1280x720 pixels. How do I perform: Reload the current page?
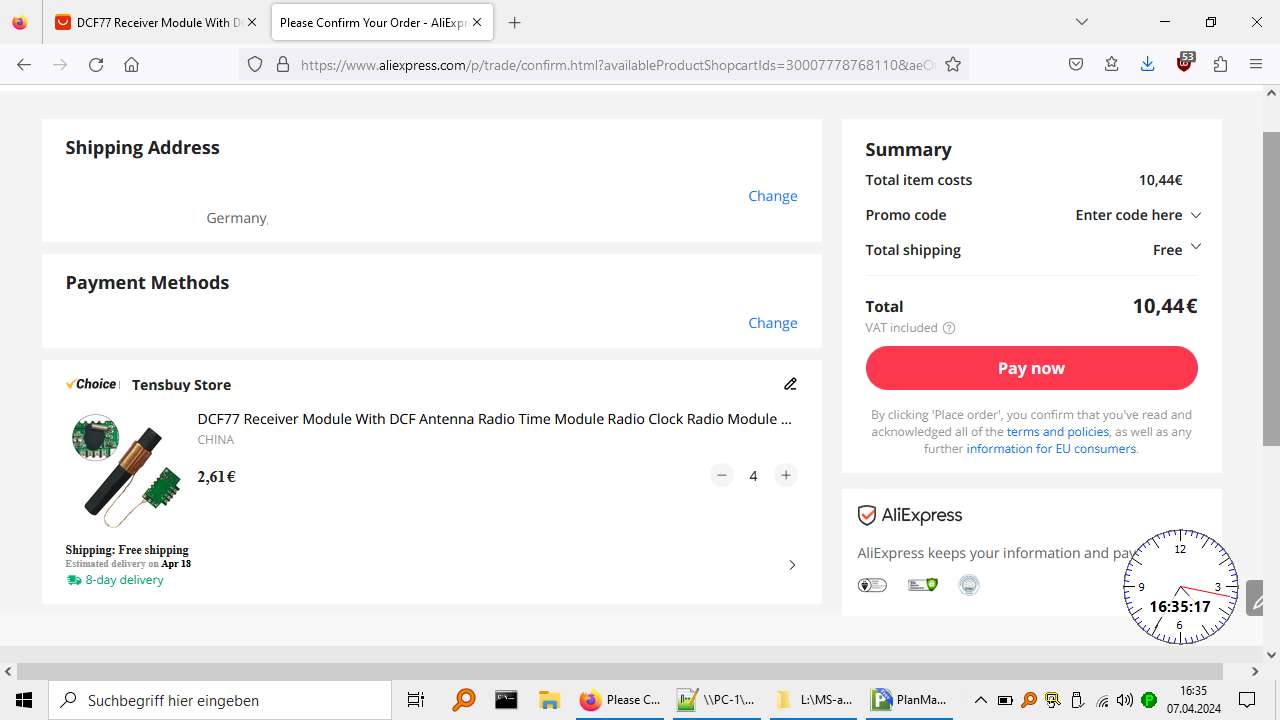pos(96,64)
